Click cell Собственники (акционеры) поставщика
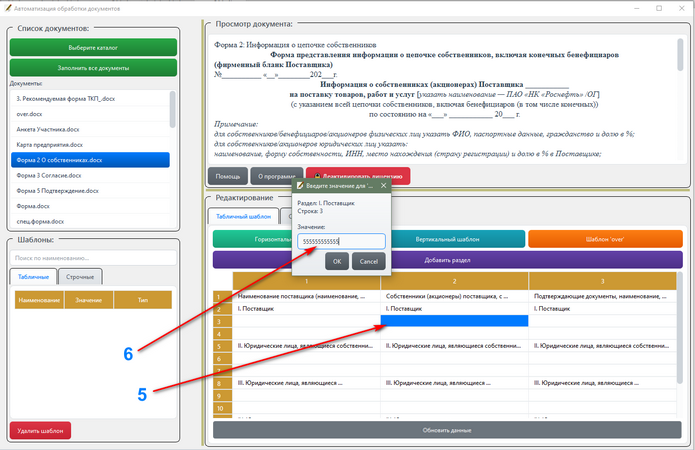The width and height of the screenshot is (695, 450). 454,296
